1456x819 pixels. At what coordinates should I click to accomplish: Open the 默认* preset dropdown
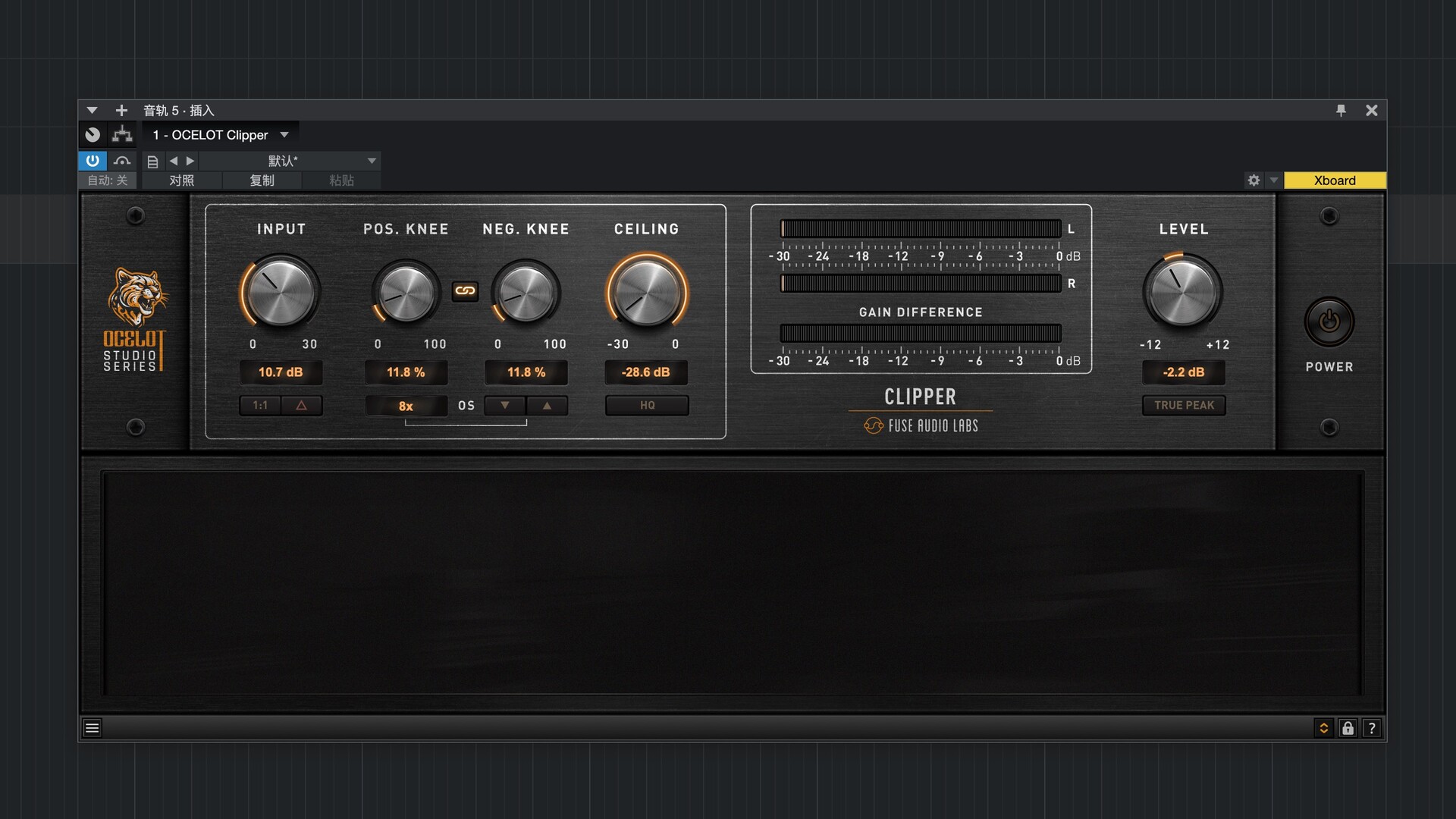[x=290, y=161]
